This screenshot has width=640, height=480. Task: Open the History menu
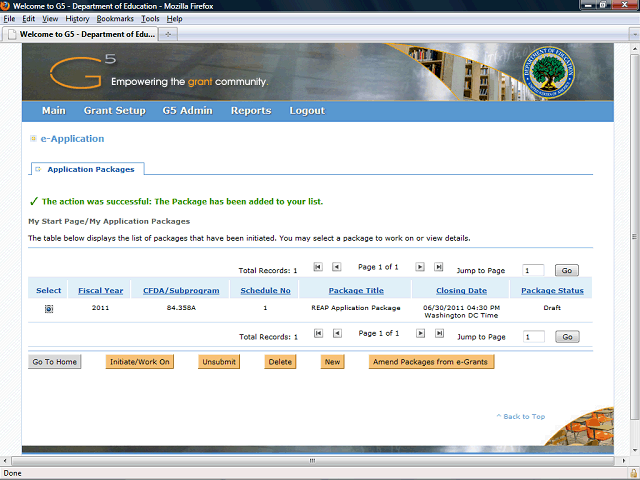point(77,19)
